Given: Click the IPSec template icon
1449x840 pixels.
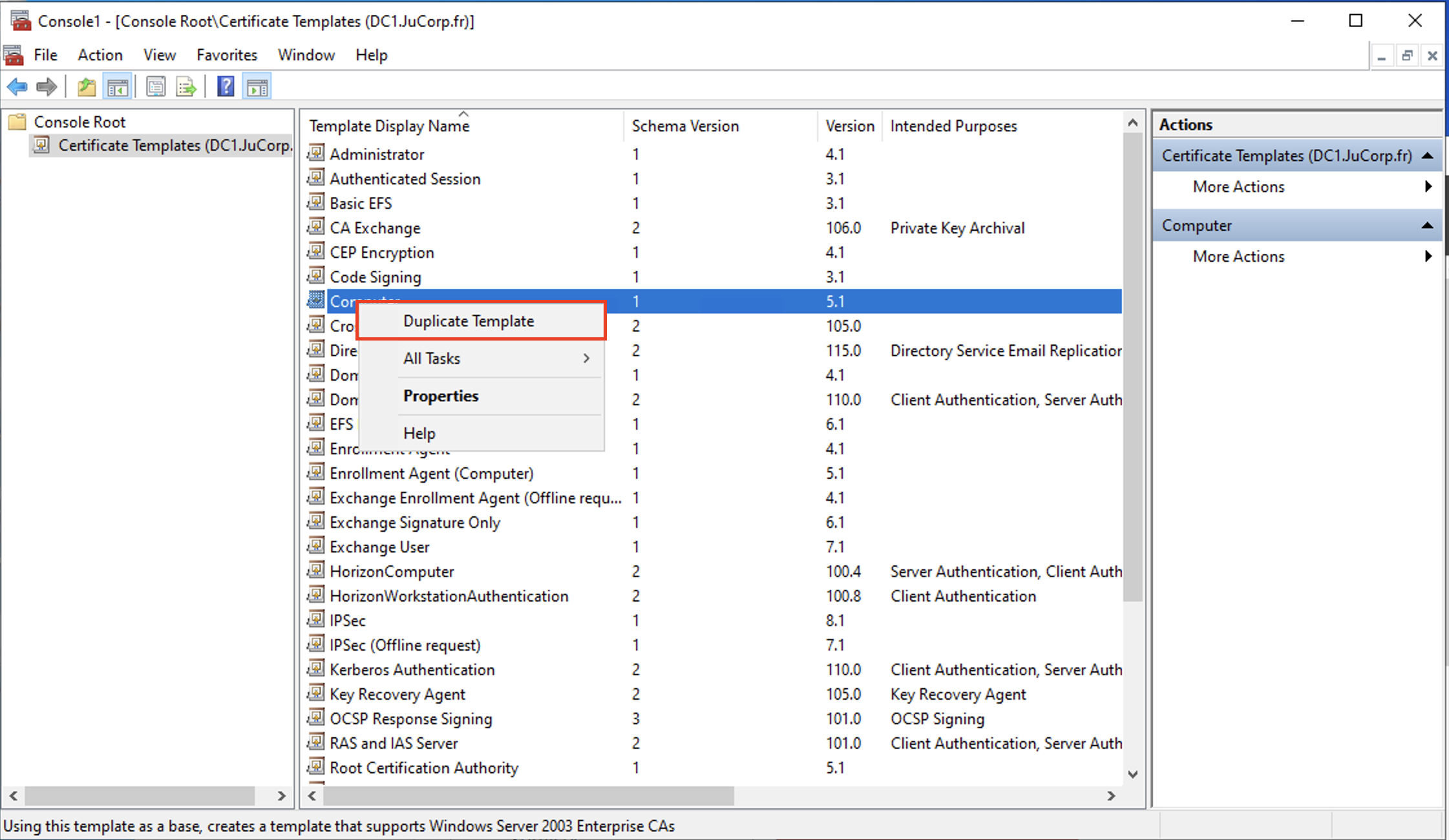Looking at the screenshot, I should [315, 620].
